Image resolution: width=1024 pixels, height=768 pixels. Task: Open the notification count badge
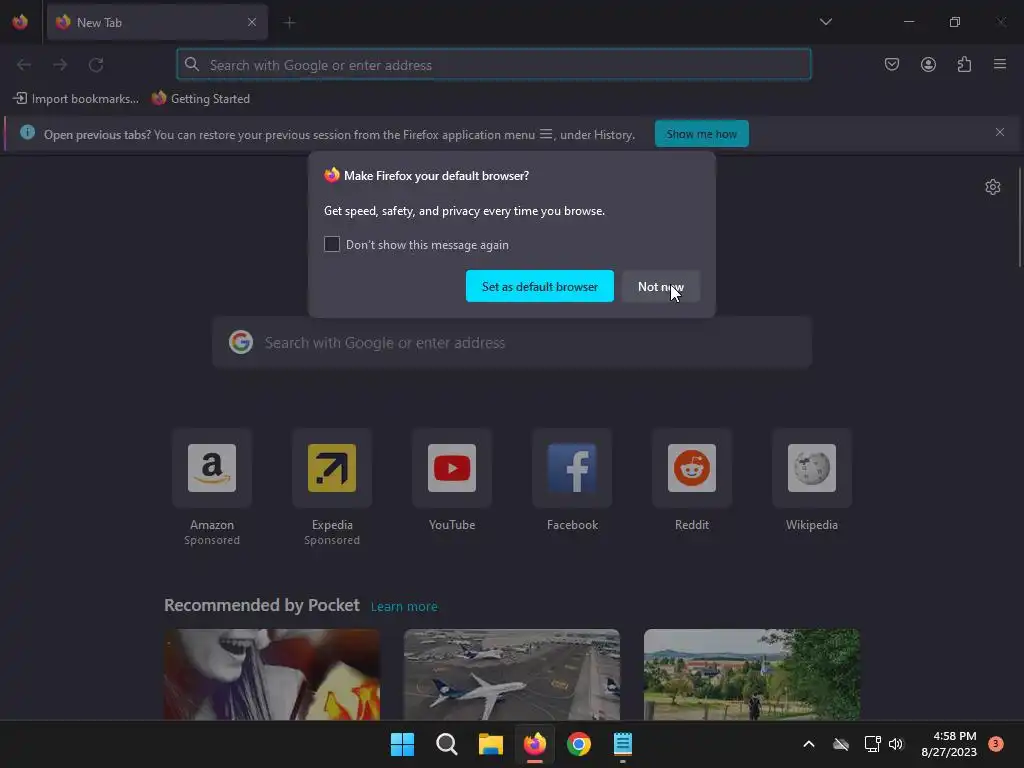click(995, 743)
